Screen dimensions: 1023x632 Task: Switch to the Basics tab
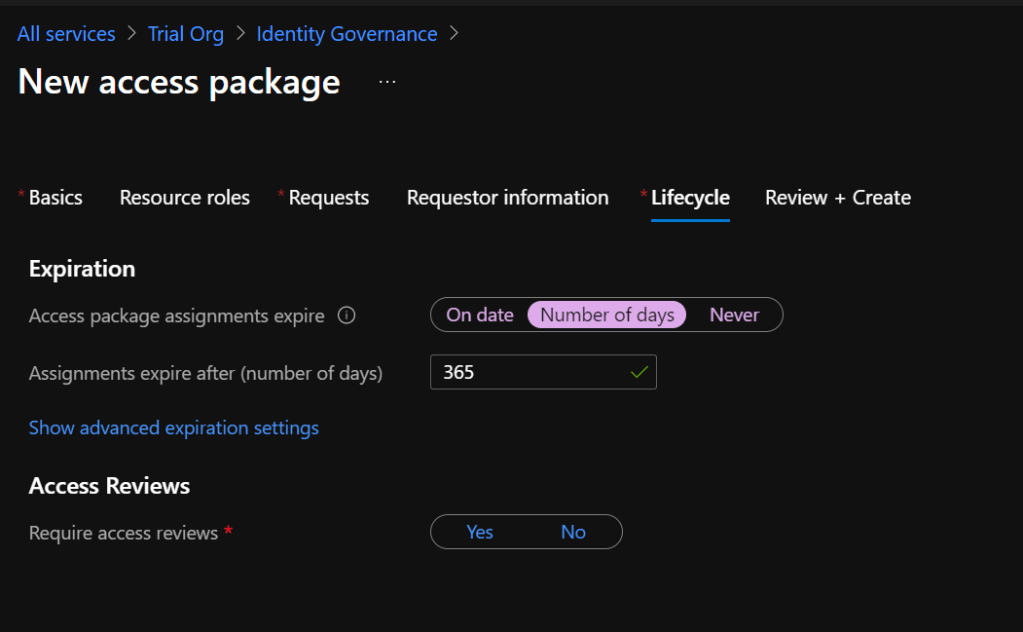55,198
